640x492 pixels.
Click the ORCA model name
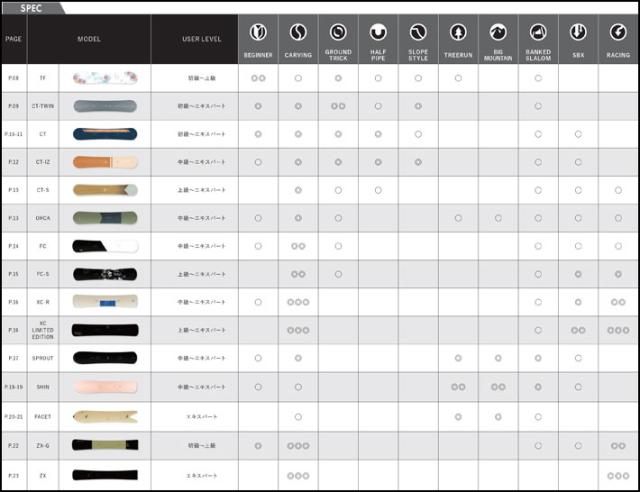(x=43, y=218)
